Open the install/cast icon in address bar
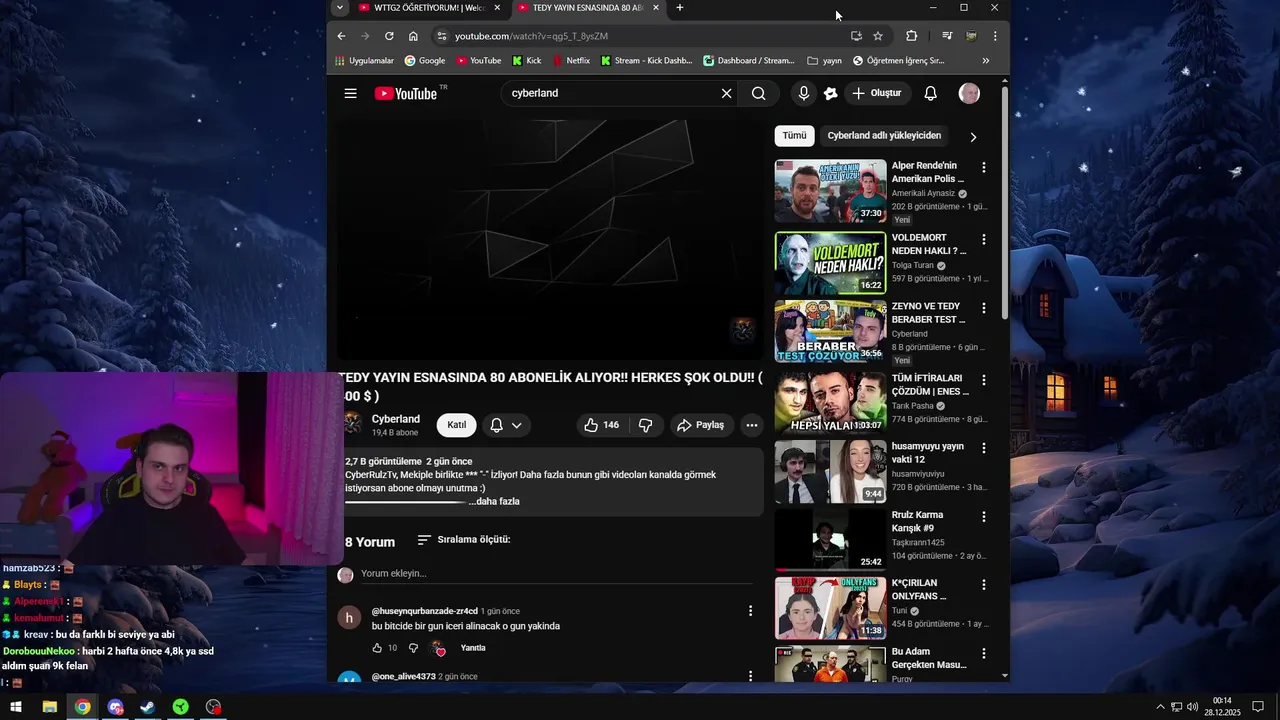This screenshot has width=1280, height=720. [x=856, y=36]
